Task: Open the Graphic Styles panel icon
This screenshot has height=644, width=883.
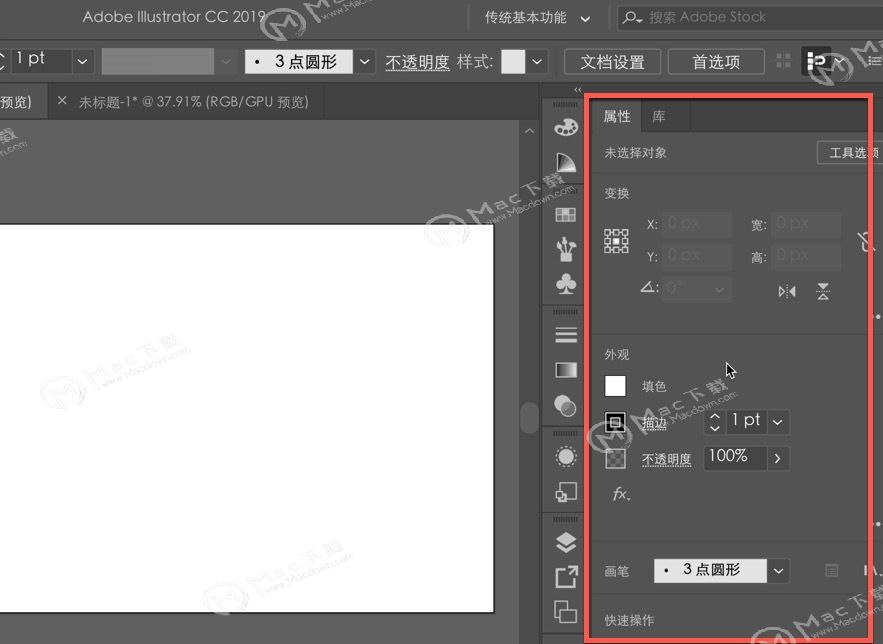Action: pyautogui.click(x=566, y=492)
